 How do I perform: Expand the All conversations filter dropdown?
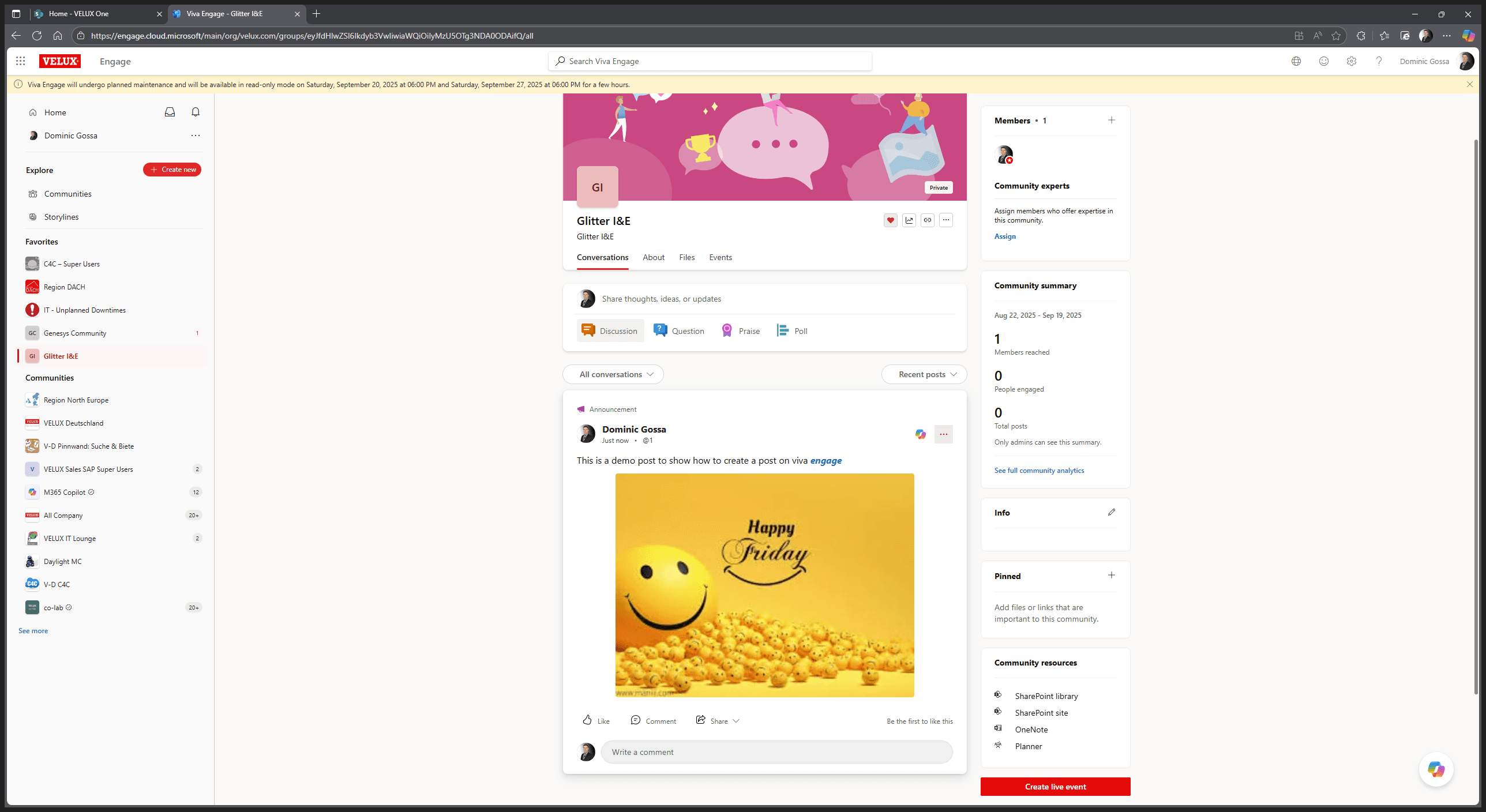(x=613, y=374)
